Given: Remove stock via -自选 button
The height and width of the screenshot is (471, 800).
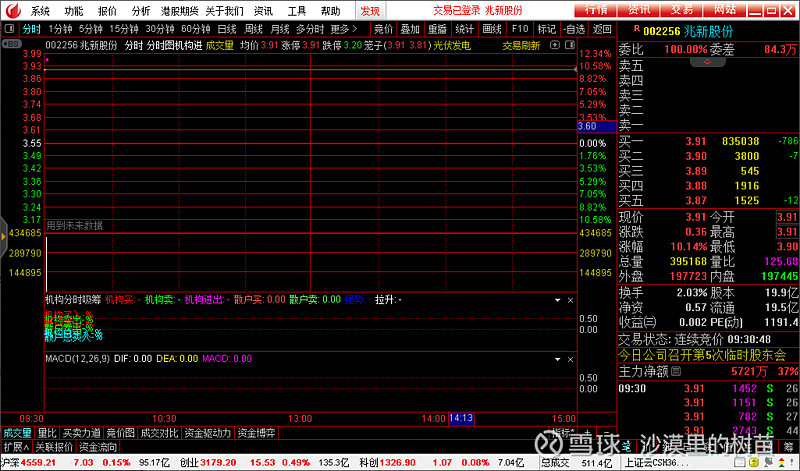Looking at the screenshot, I should coord(575,29).
